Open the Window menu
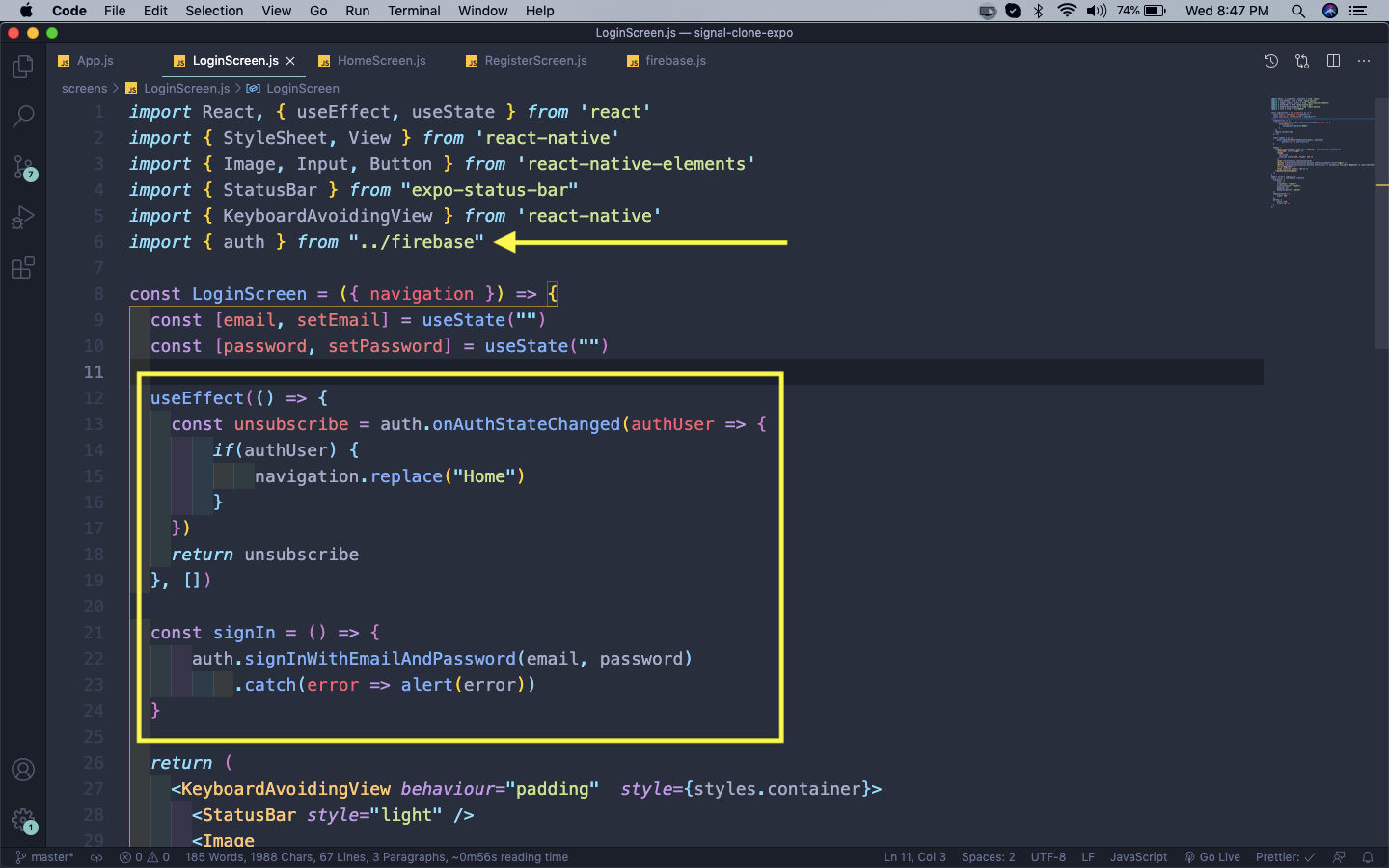Screen dimensions: 1389x868 [482, 11]
